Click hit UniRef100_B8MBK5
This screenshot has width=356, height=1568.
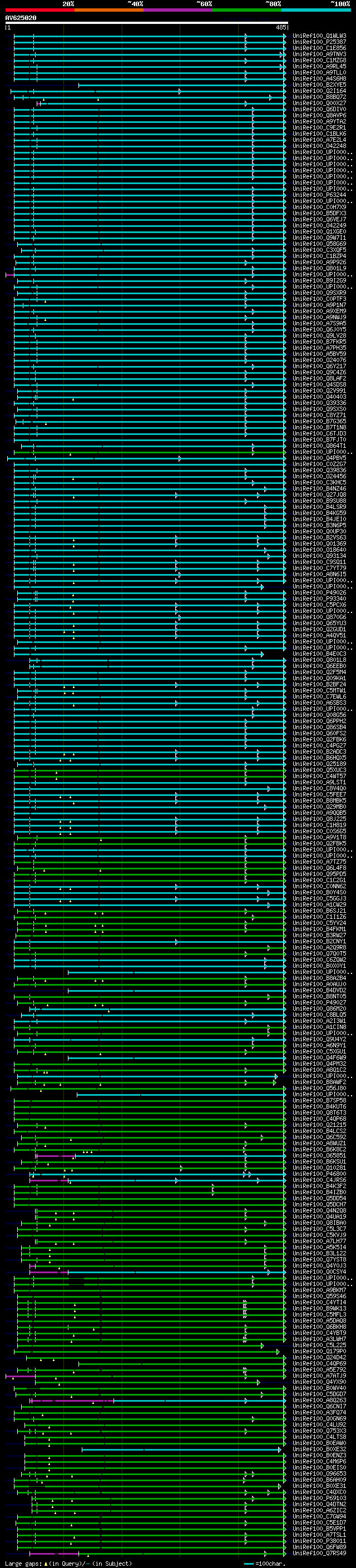click(x=319, y=800)
